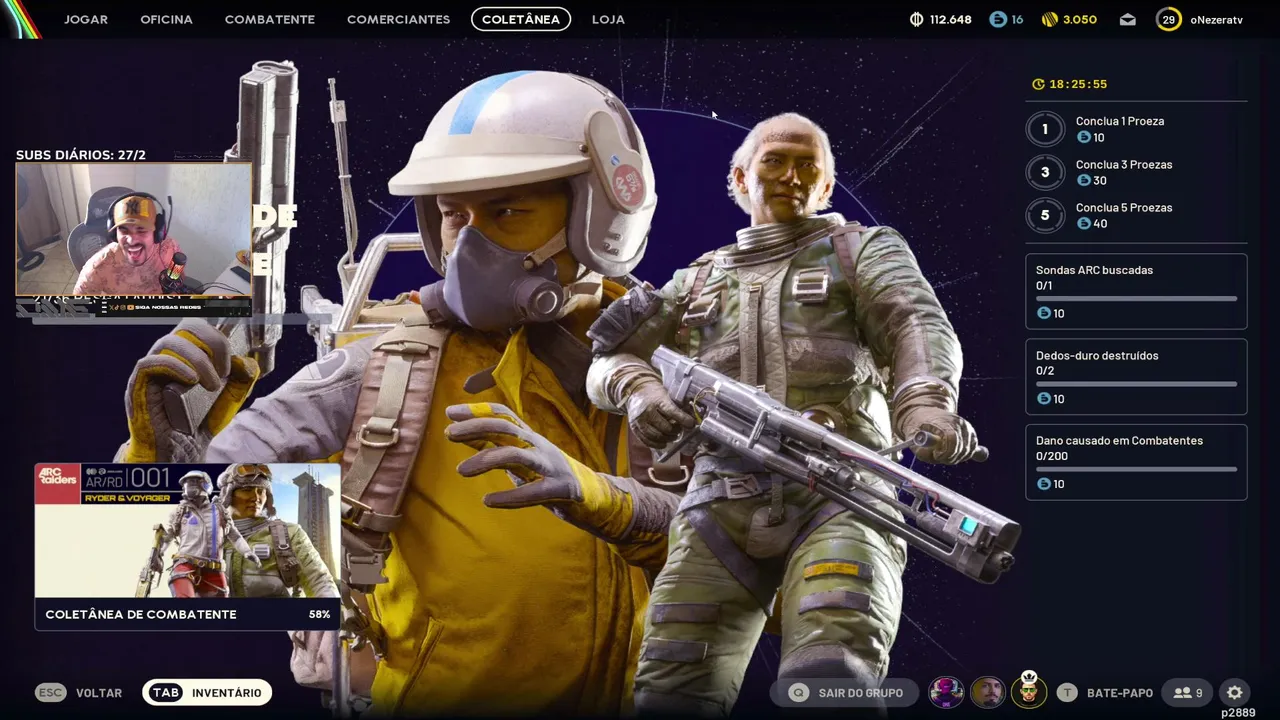Click the coin currency icon near 112.648
This screenshot has width=1280, height=720.
pos(917,19)
